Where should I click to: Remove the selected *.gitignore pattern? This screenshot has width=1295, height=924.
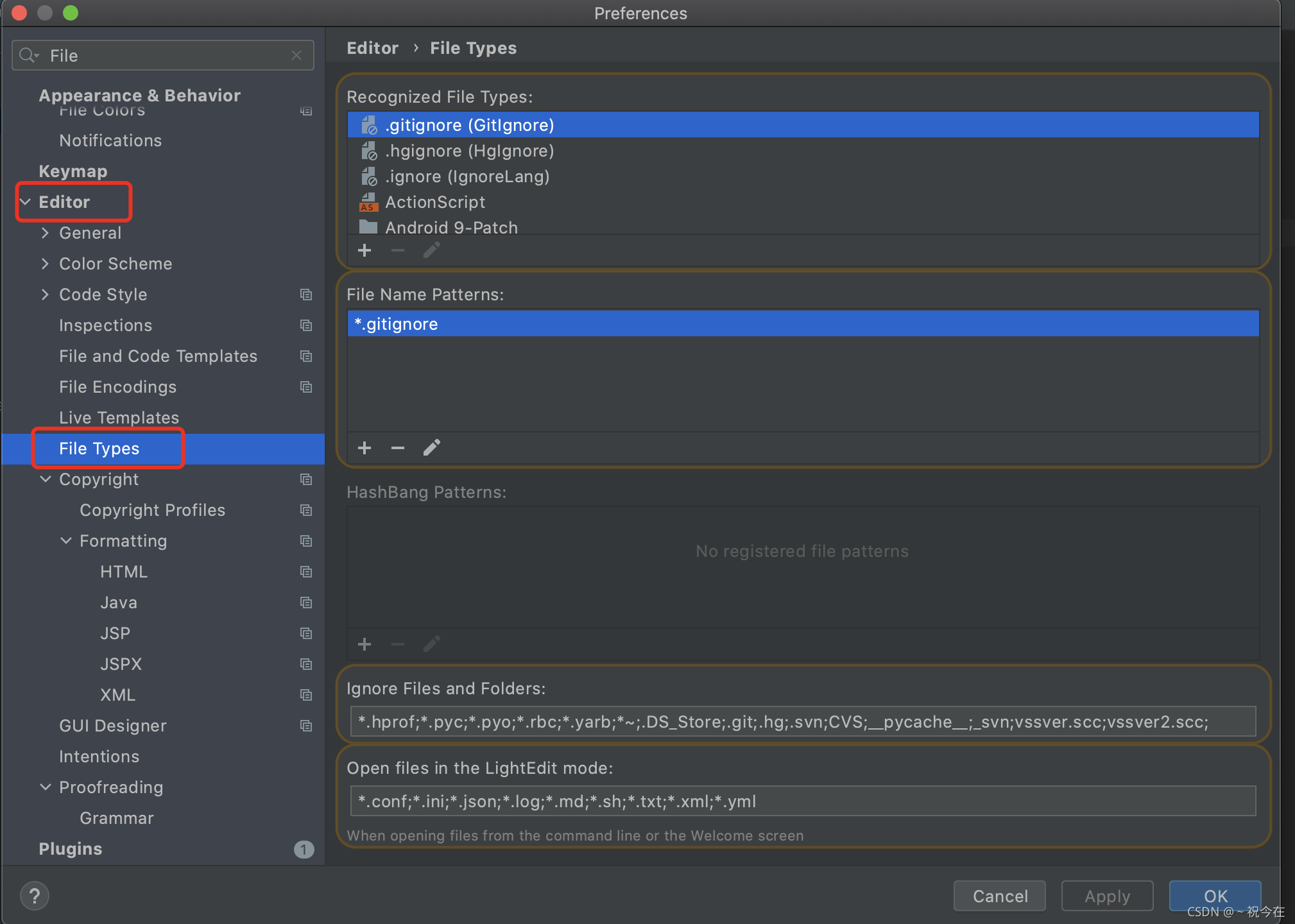coord(398,448)
